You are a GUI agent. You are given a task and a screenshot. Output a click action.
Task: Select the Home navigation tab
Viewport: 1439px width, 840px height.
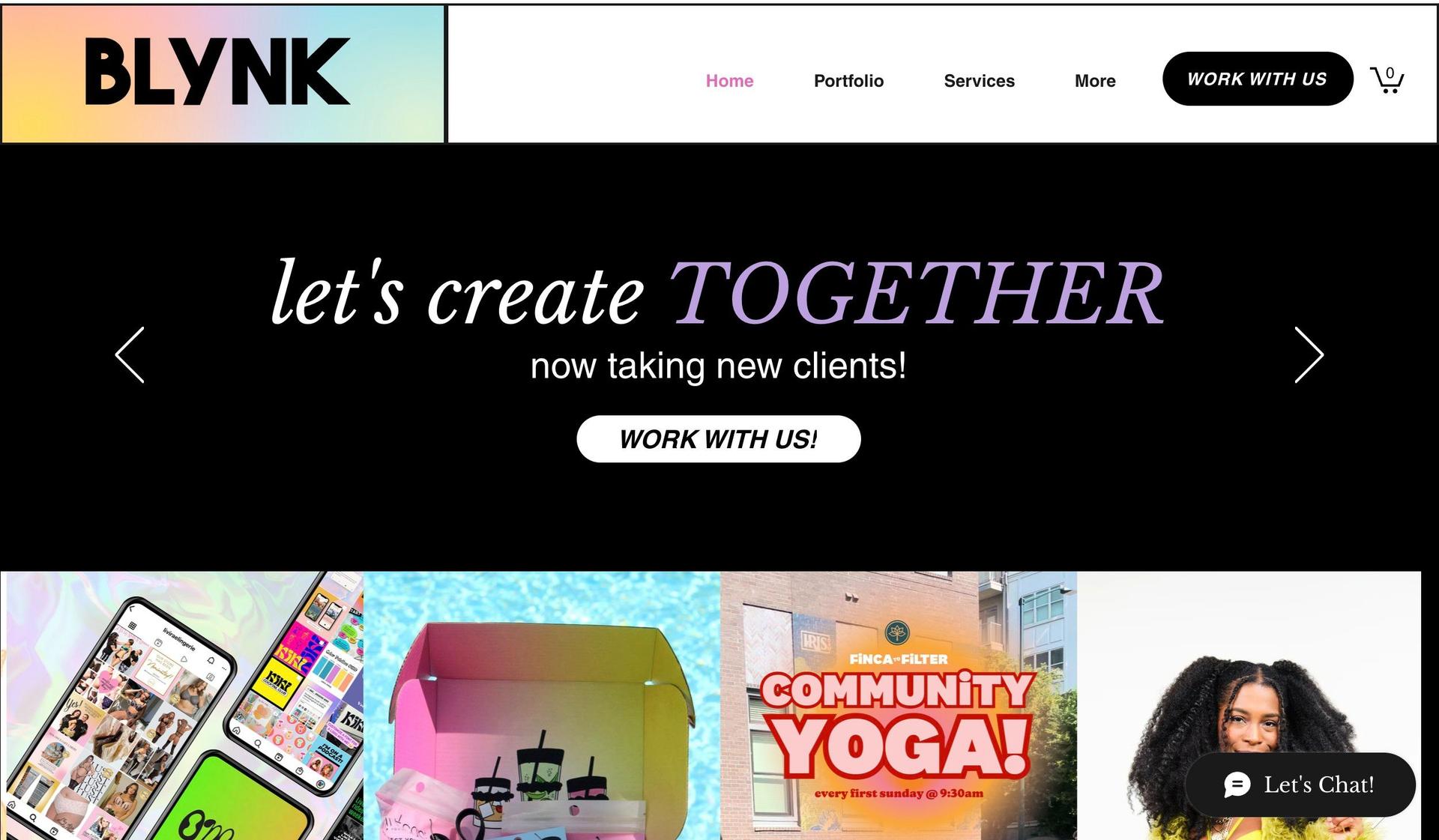[x=729, y=80]
